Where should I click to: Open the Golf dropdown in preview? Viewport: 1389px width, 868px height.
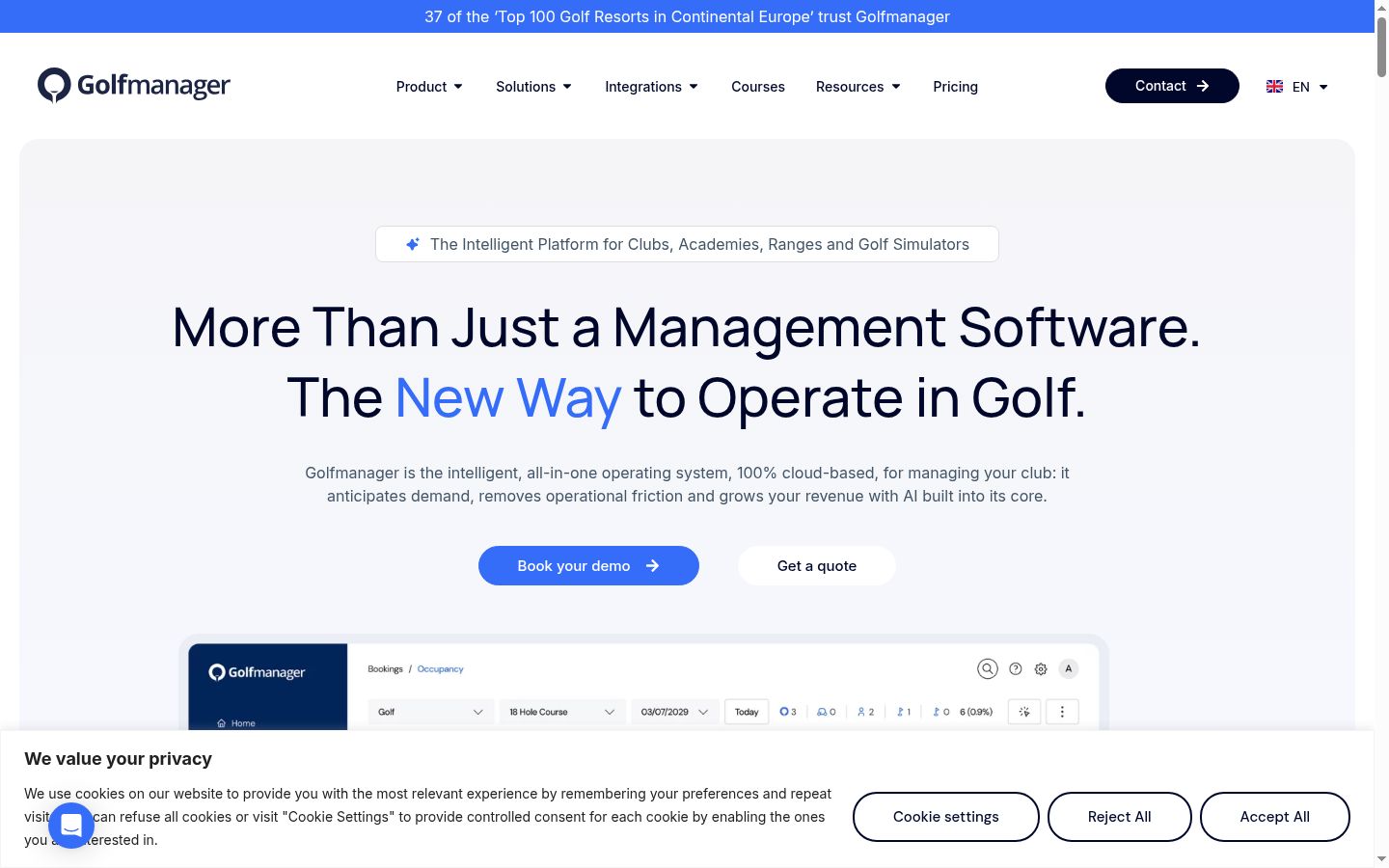point(431,712)
